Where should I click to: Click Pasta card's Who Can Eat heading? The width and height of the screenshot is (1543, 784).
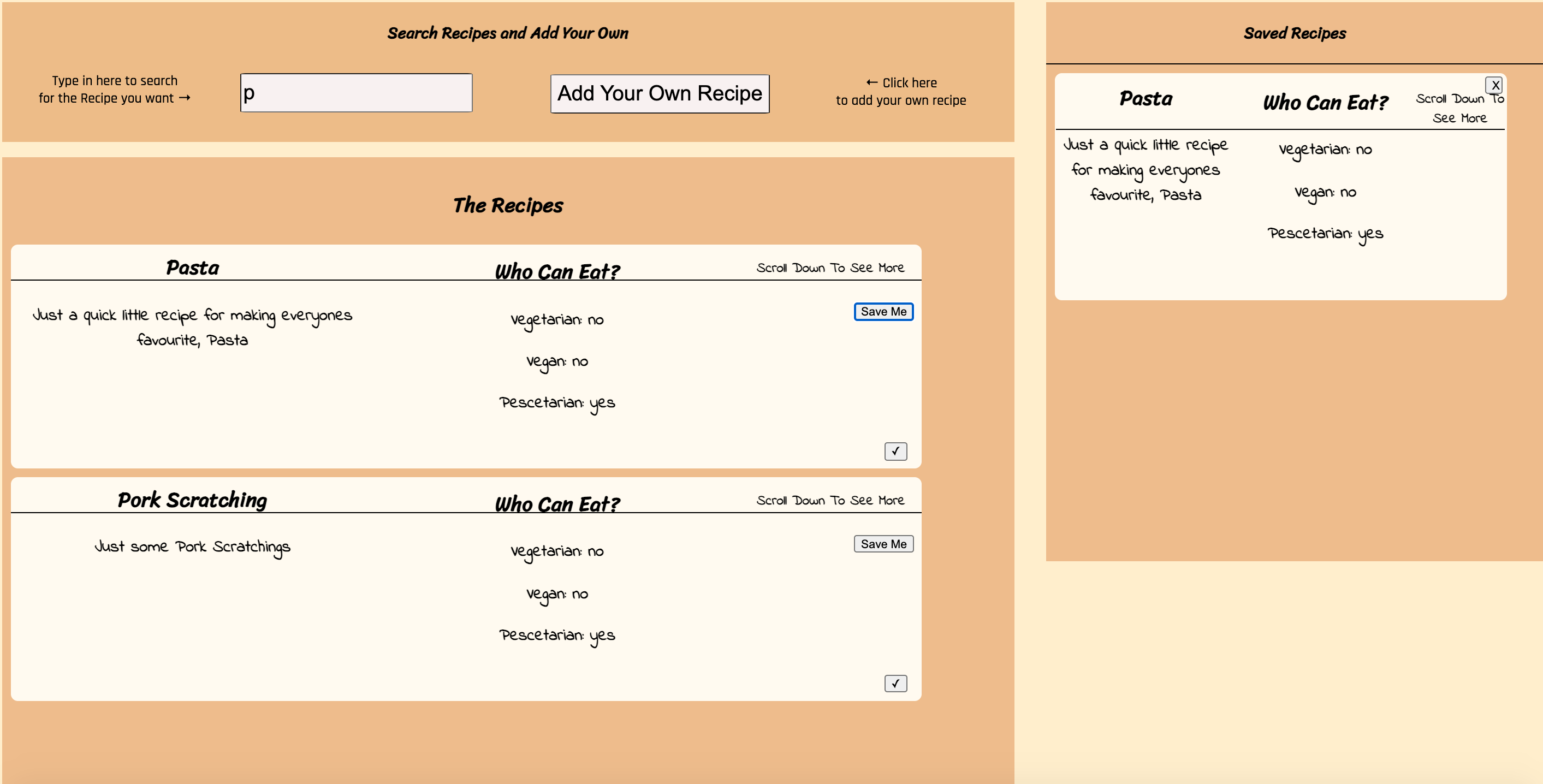coord(557,272)
